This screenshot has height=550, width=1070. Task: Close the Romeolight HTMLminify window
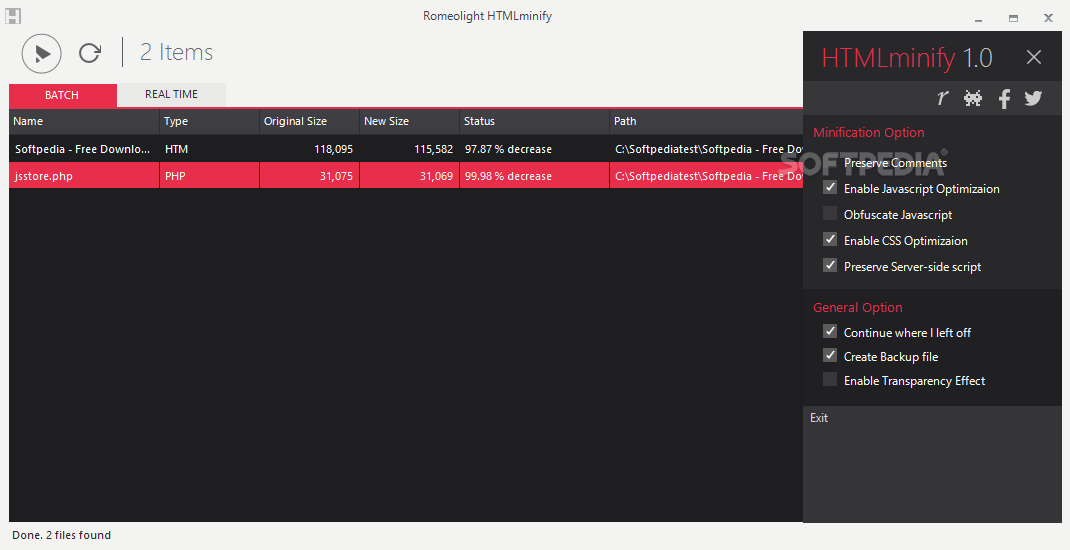pos(1049,18)
